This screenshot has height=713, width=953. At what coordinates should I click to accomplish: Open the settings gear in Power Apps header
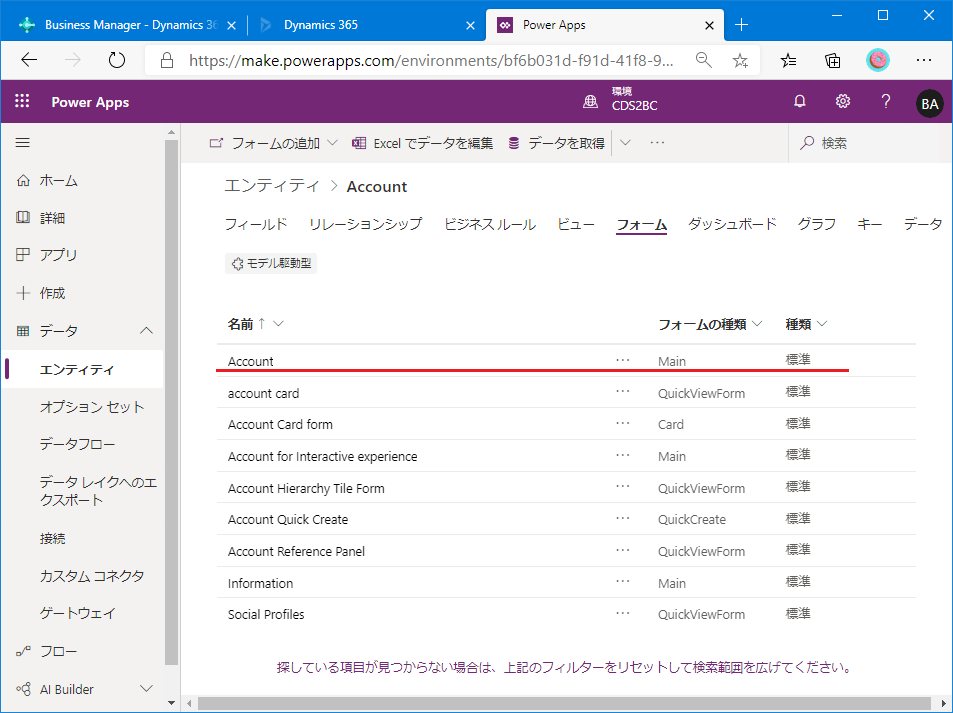coord(842,102)
